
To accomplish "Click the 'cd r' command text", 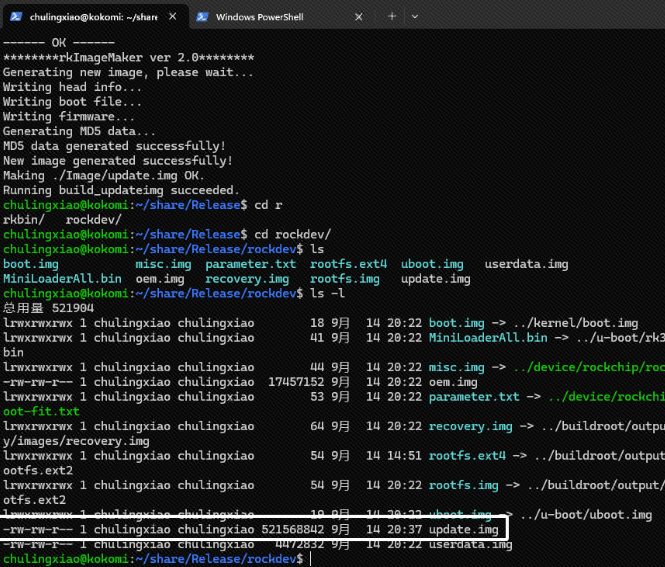I will click(268, 205).
